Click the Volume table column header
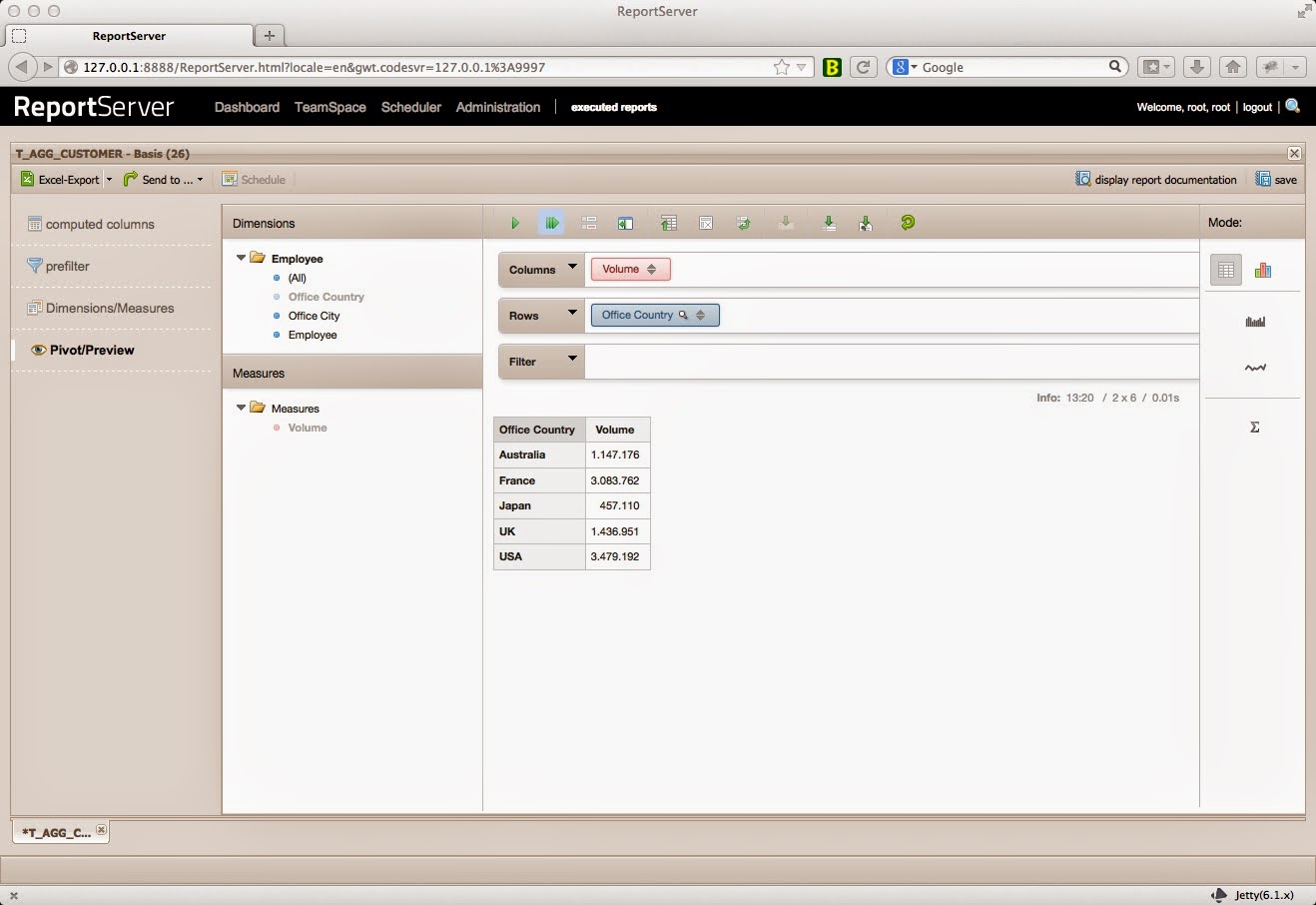The height and width of the screenshot is (905, 1316). [x=618, y=430]
